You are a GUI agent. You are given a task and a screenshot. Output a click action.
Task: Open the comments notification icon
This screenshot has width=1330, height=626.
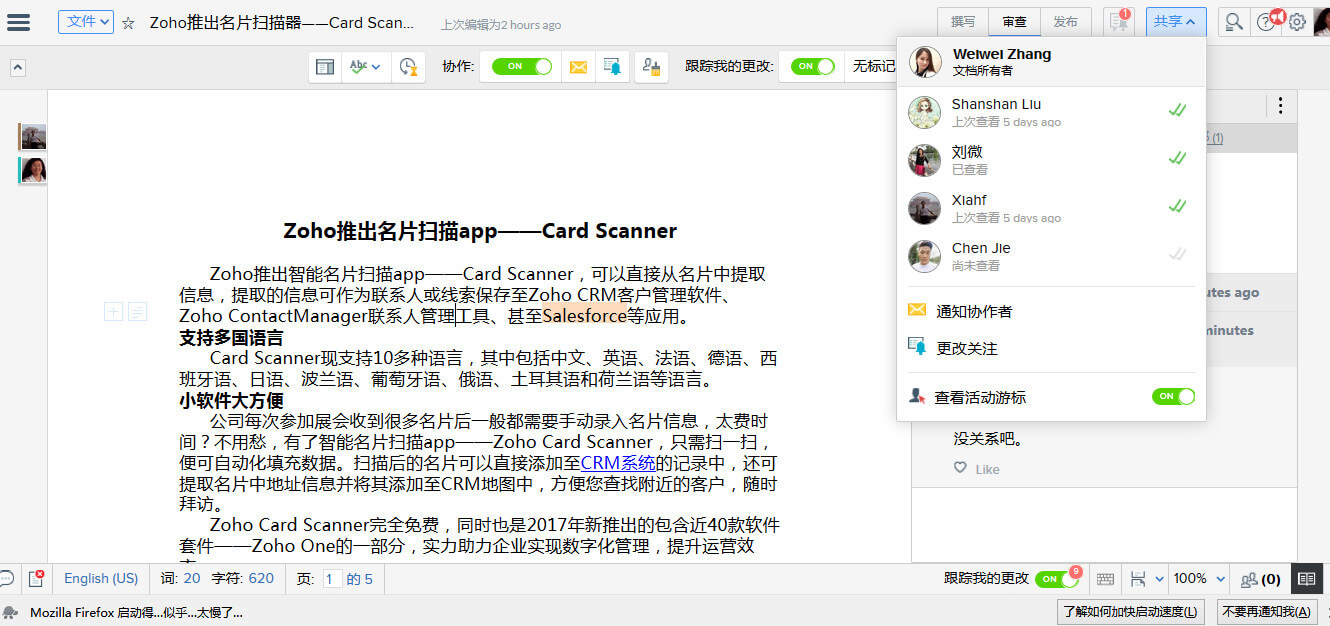1118,22
